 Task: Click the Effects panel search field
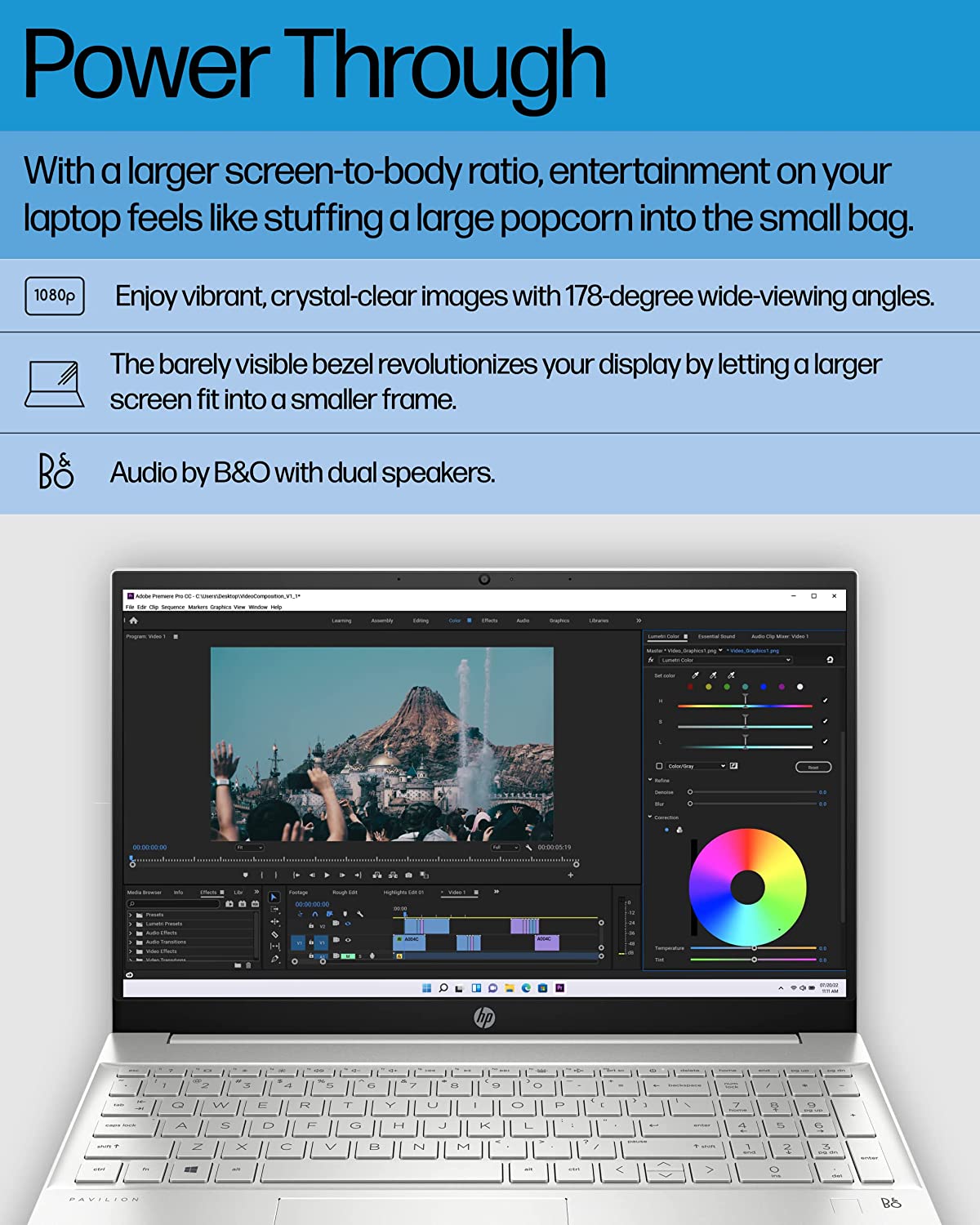click(x=173, y=904)
